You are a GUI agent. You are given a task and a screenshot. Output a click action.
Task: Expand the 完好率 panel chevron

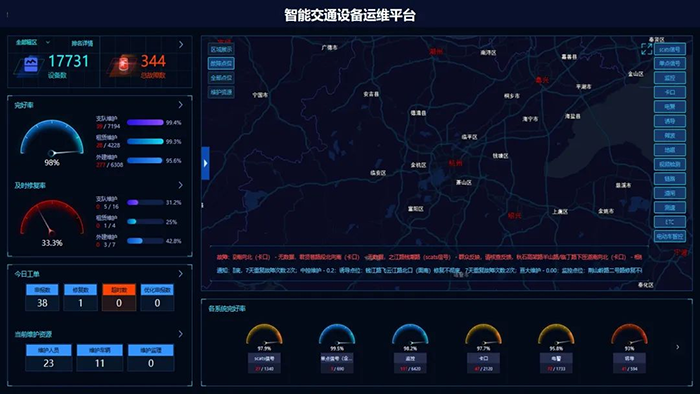click(x=180, y=105)
